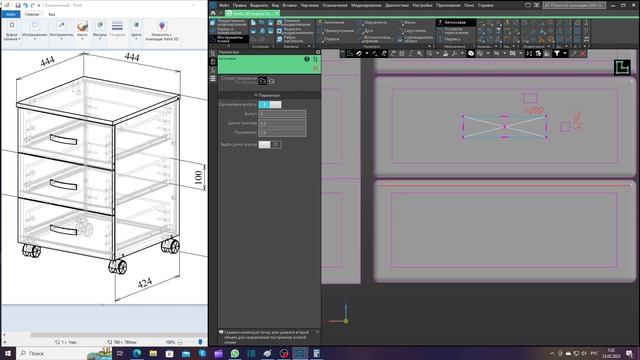Image resolution: width=640 pixels, height=360 pixels.
Task: Choose the second construction method icon
Action: 271,81
